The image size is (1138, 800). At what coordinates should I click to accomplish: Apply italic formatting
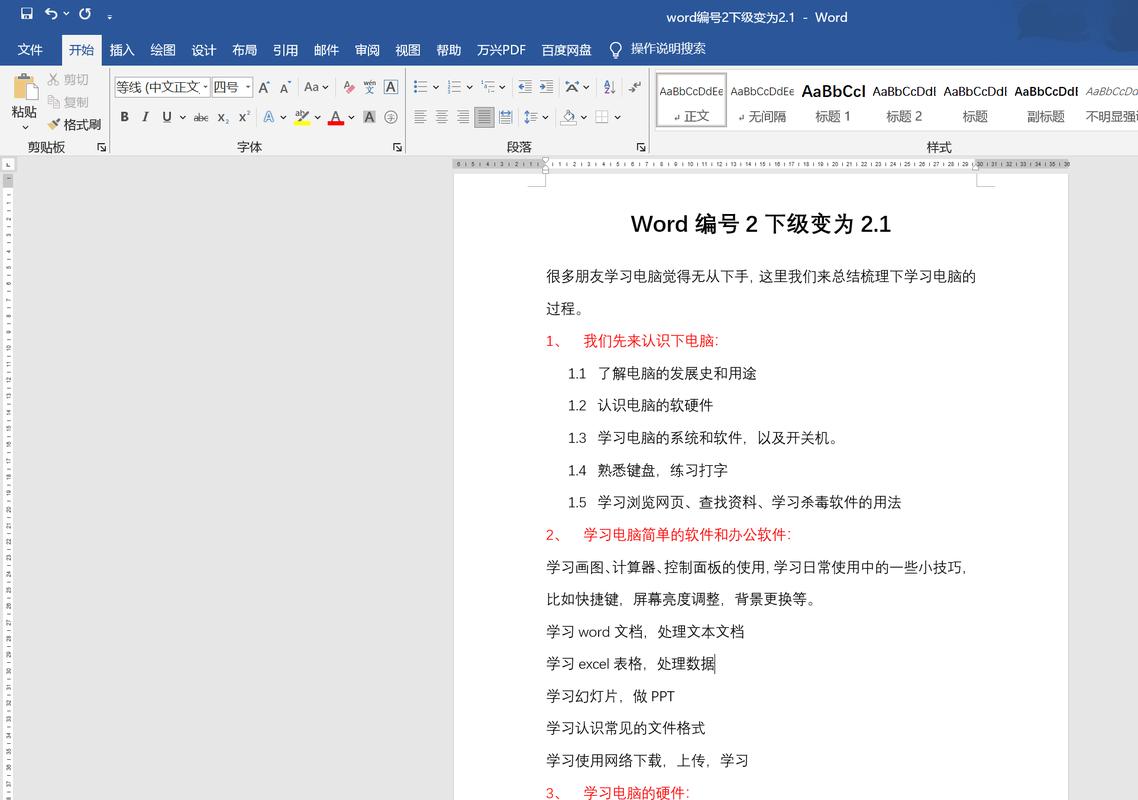143,117
